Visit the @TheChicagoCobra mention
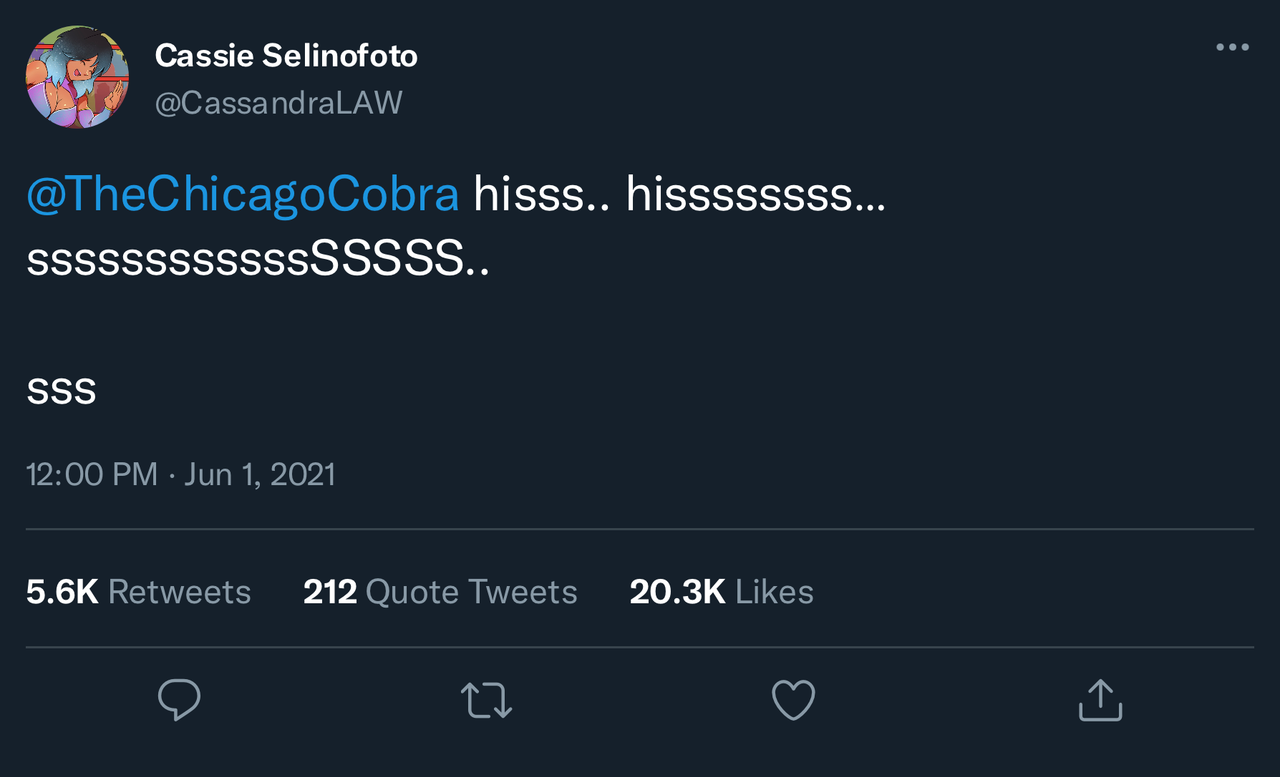The width and height of the screenshot is (1280, 777). pos(243,195)
